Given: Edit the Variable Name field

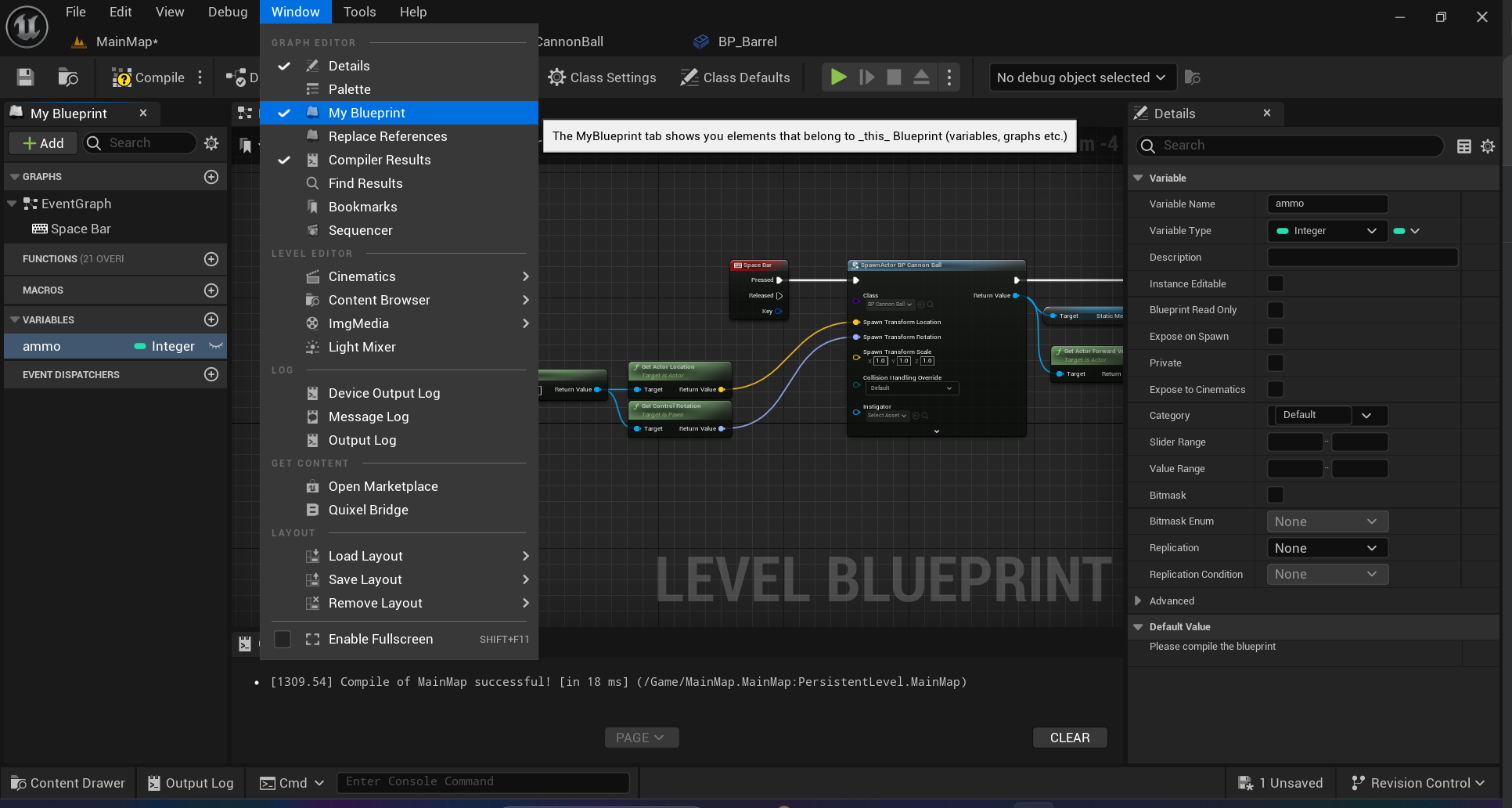Looking at the screenshot, I should click(x=1327, y=204).
